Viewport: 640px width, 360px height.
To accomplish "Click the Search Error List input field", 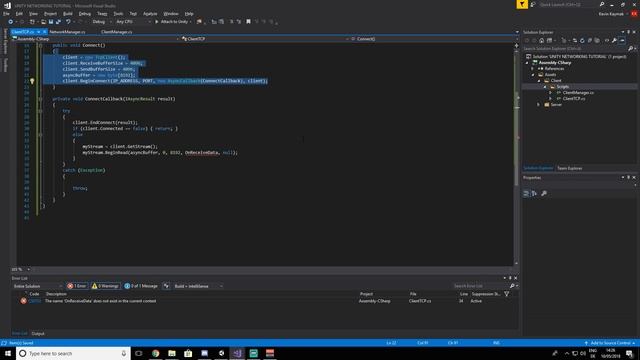I will 480,286.
